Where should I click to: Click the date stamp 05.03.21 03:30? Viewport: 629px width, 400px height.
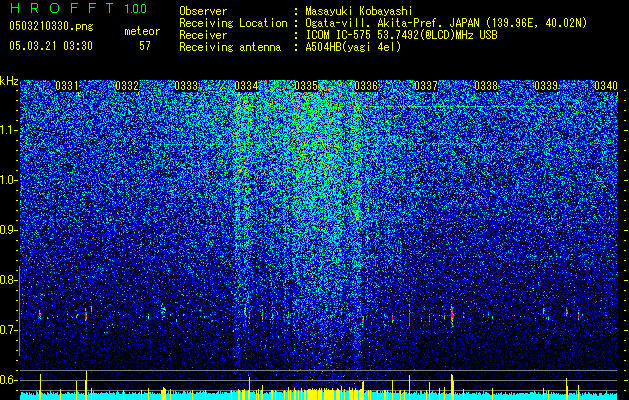[51, 46]
